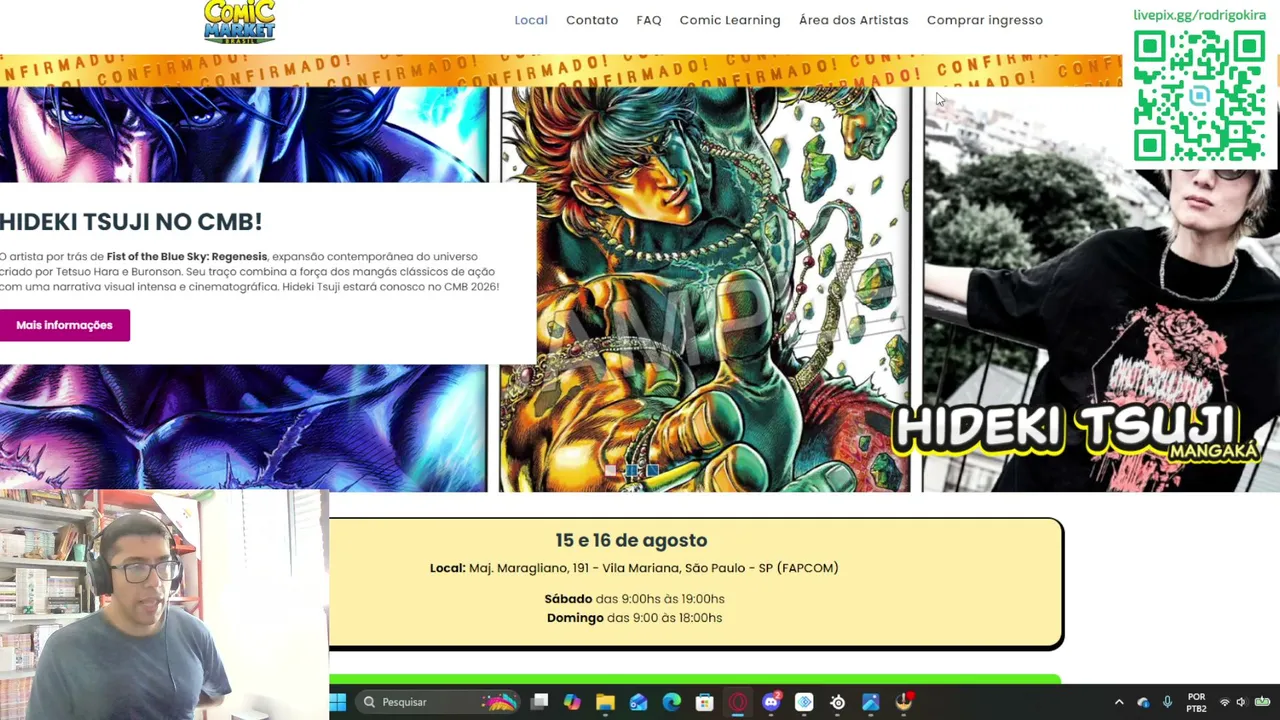Click the Domingo opening hours line

click(x=634, y=618)
